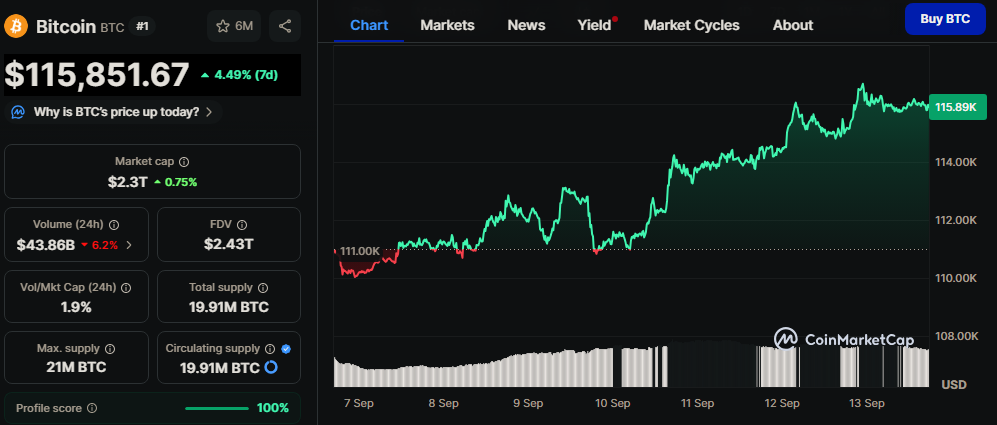
Task: Click the Bitcoin logo icon
Action: pos(17,27)
